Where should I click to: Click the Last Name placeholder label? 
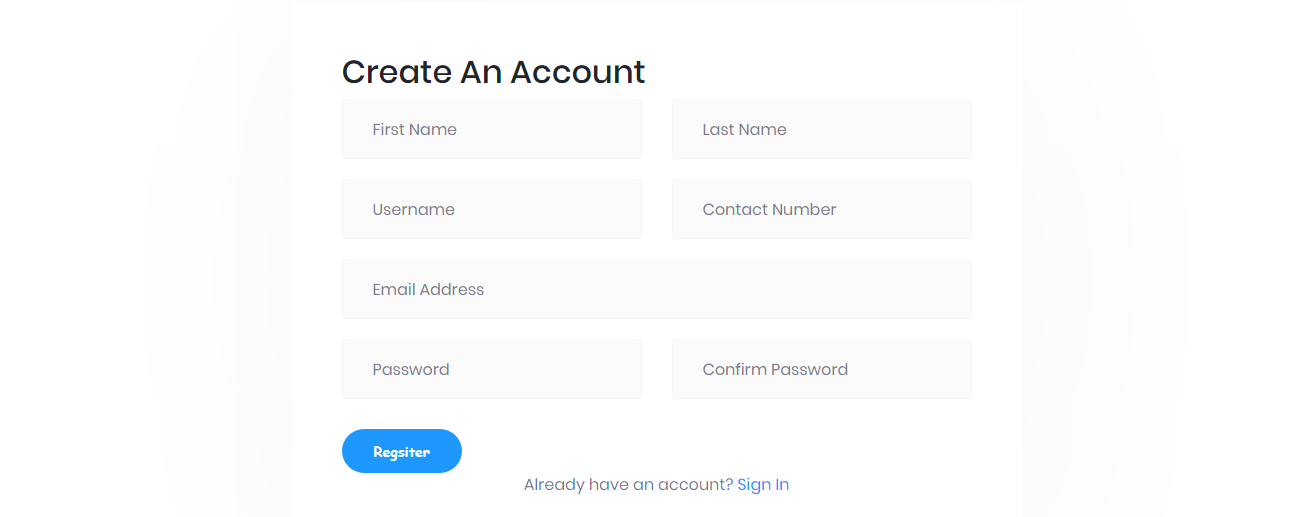pyautogui.click(x=745, y=129)
